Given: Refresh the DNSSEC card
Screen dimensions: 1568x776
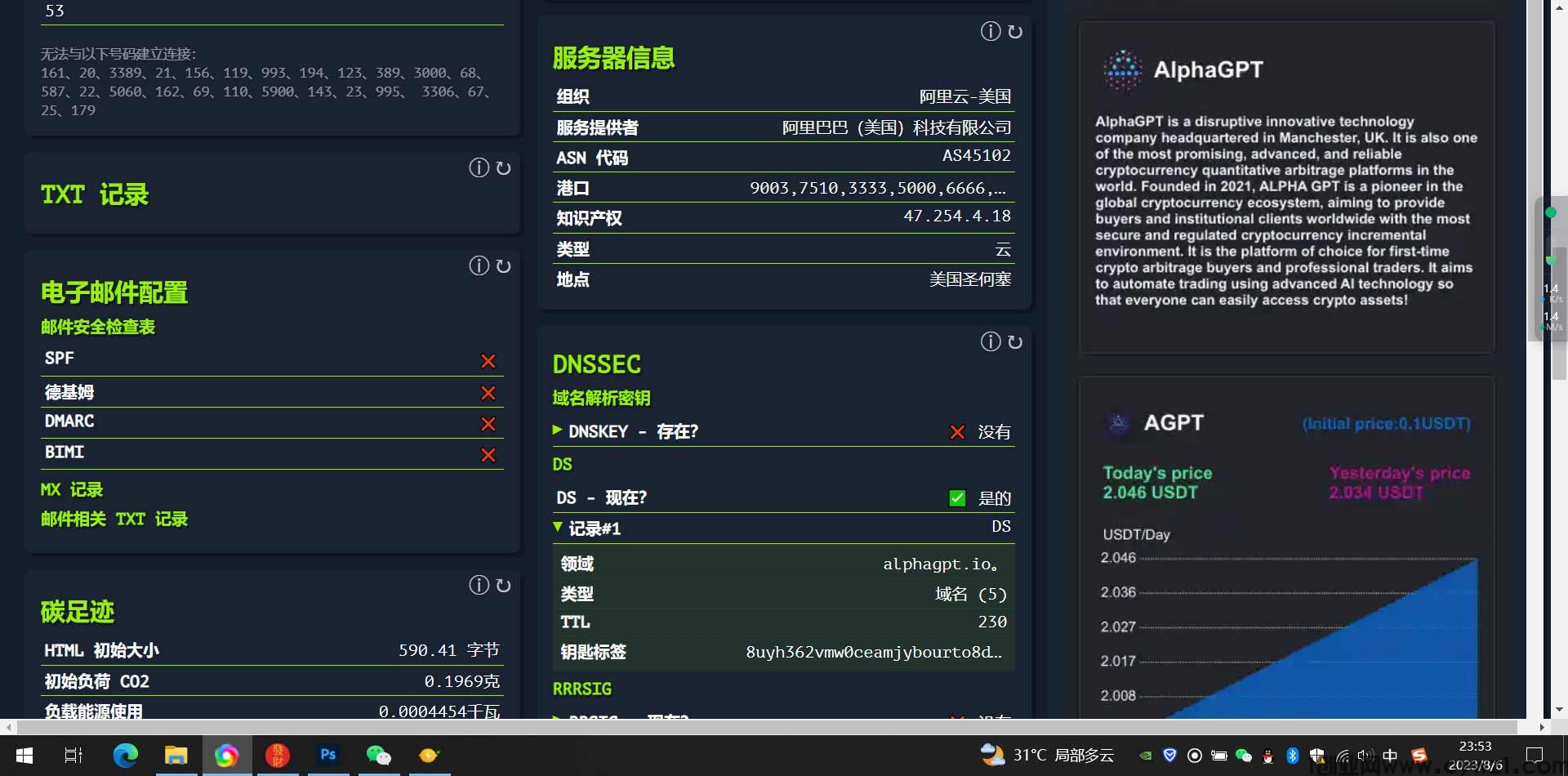Looking at the screenshot, I should (x=1015, y=341).
